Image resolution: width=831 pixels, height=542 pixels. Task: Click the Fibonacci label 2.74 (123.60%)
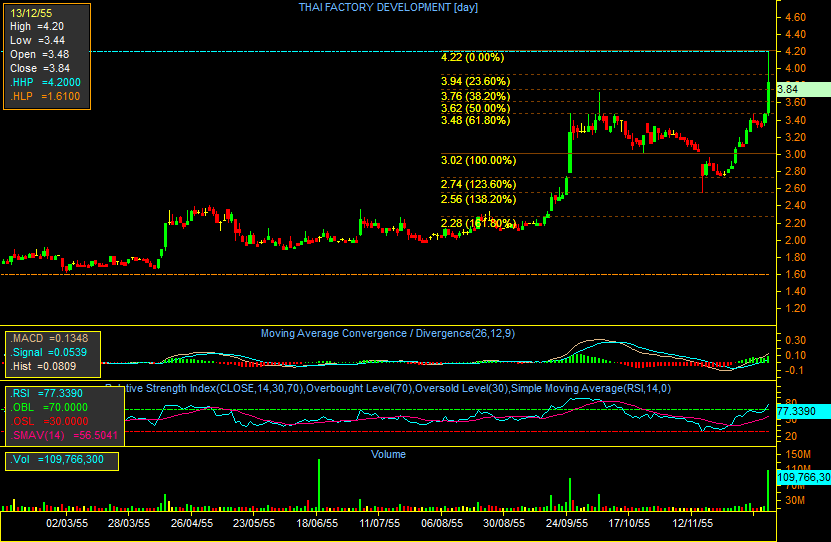coord(478,184)
